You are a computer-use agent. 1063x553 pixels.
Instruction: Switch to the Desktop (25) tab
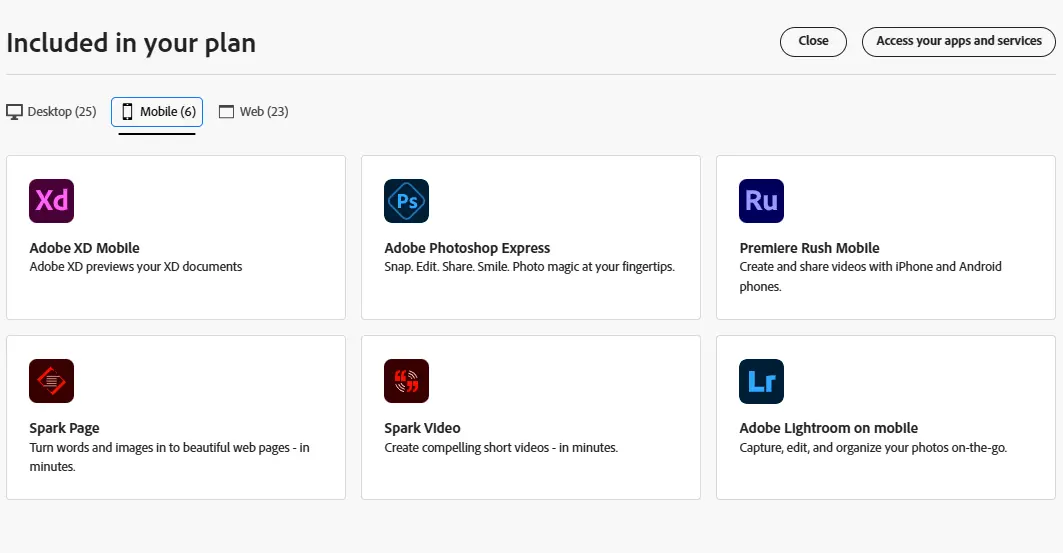coord(52,112)
